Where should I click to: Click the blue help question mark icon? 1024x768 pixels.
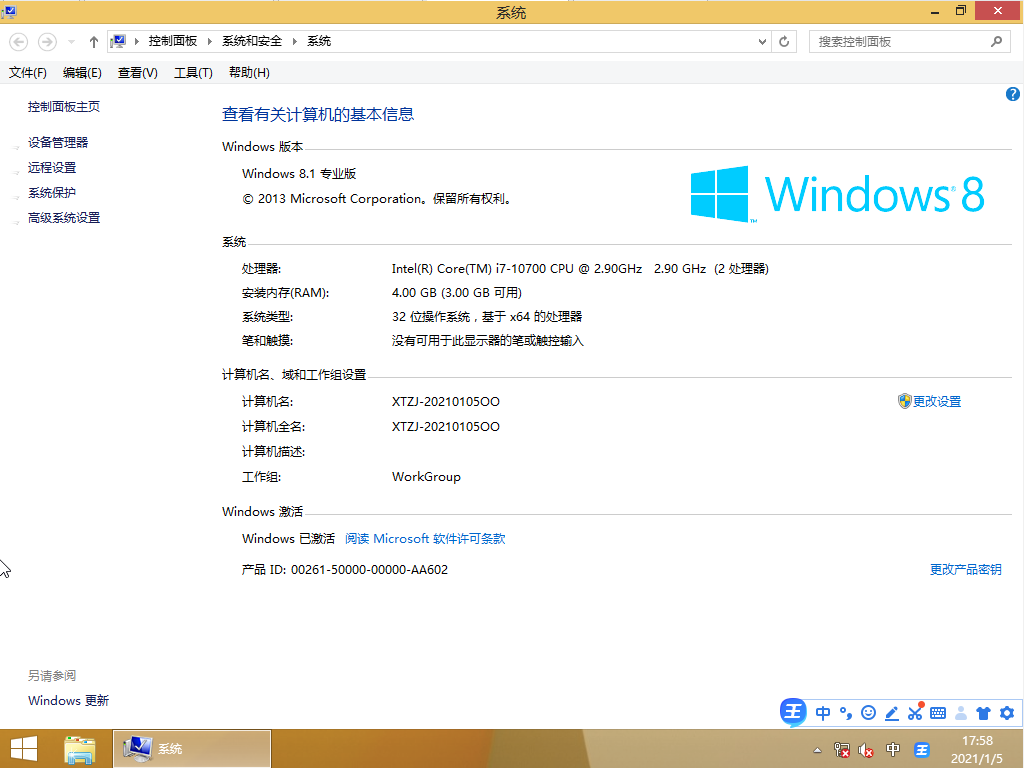[x=1012, y=94]
